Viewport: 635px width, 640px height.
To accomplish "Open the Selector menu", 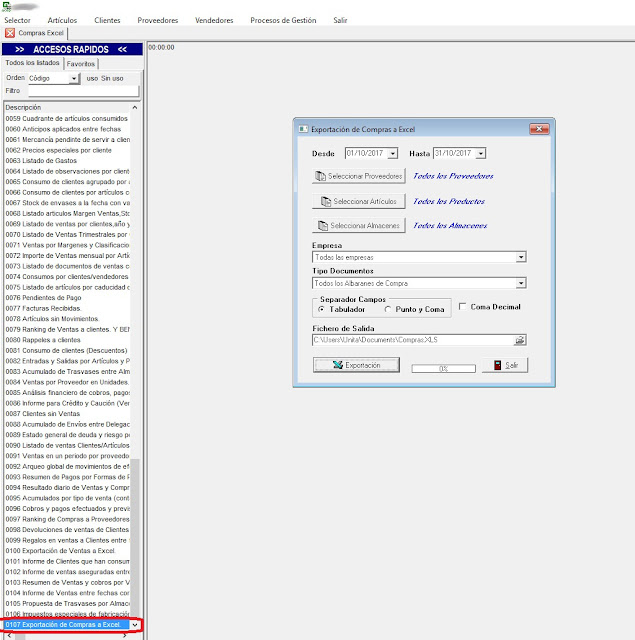I will [17, 20].
